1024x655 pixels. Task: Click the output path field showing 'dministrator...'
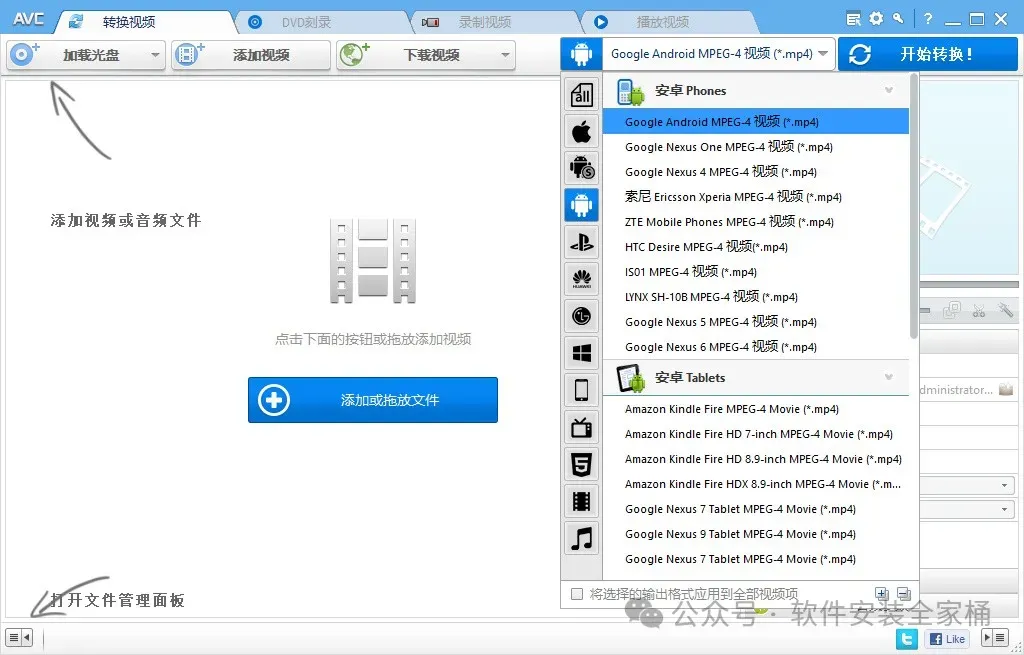pos(957,390)
